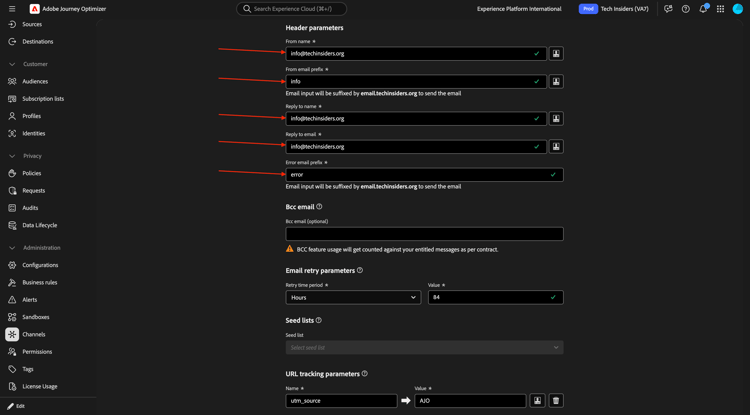Click the From email prefix field
Image resolution: width=750 pixels, height=415 pixels.
pyautogui.click(x=416, y=81)
